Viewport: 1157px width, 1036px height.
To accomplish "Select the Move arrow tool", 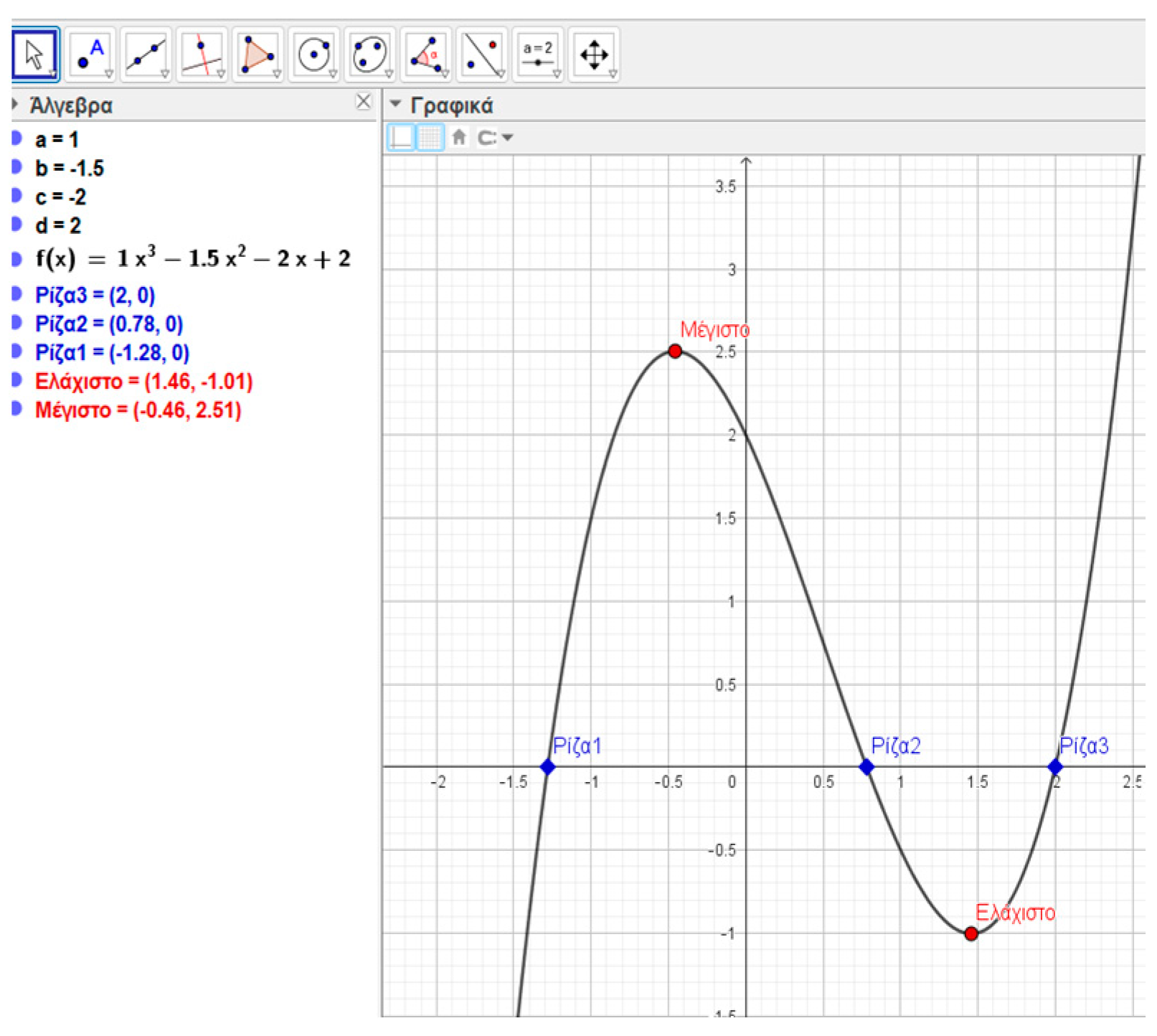I will coord(34,55).
